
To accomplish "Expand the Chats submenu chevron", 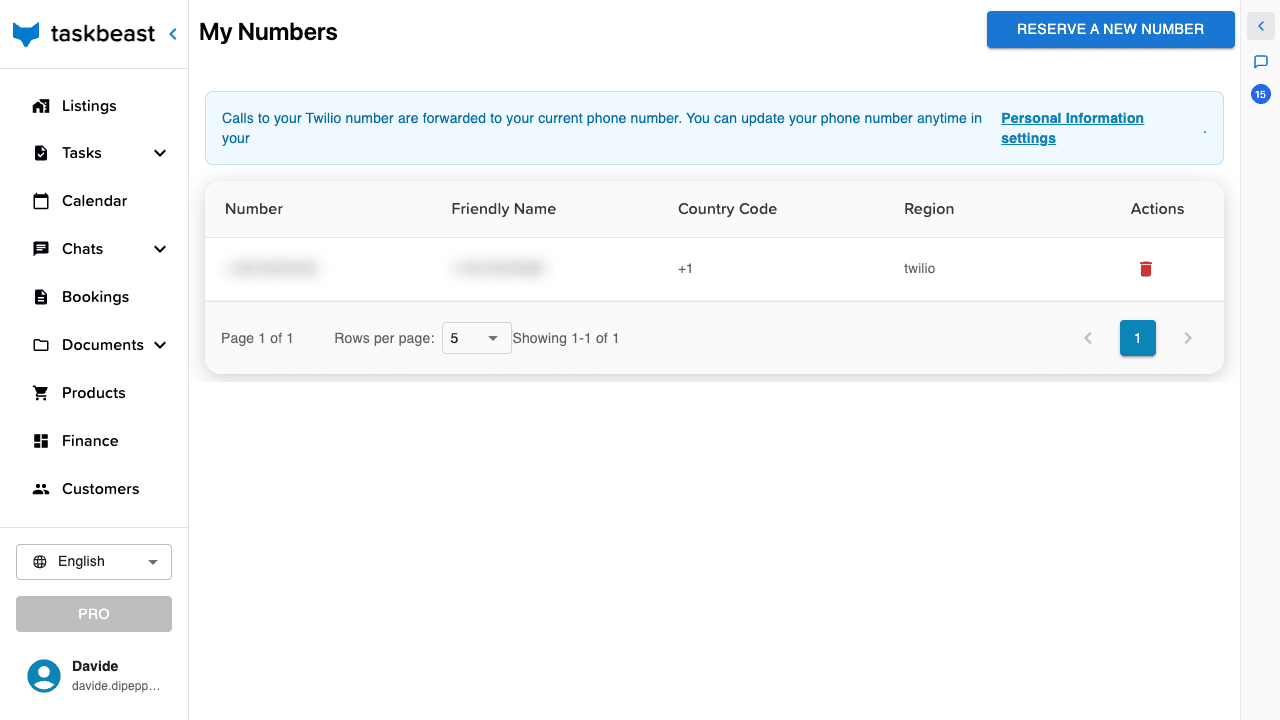I will pyautogui.click(x=160, y=249).
